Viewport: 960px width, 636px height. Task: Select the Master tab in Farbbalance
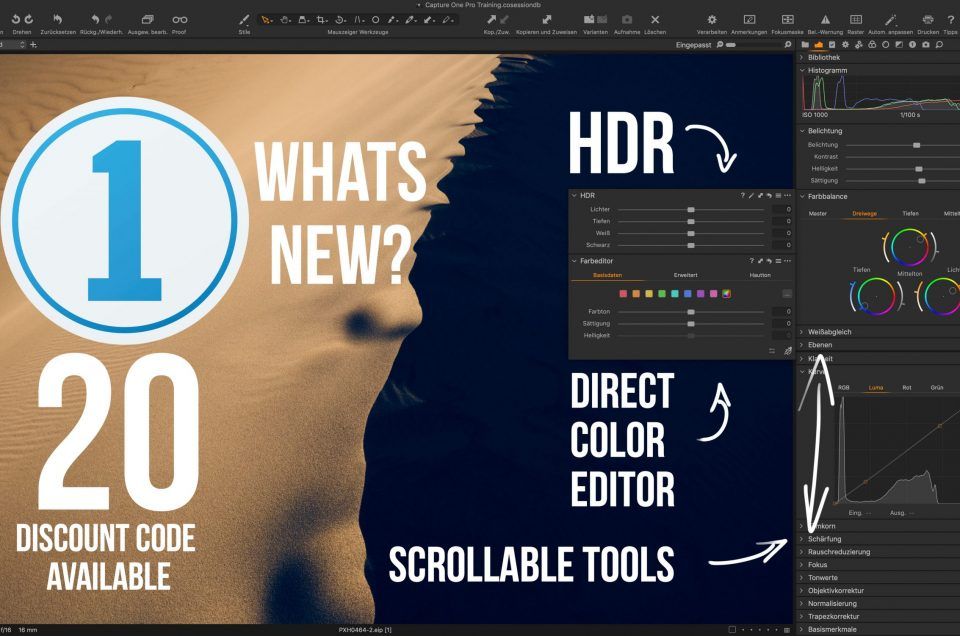pyautogui.click(x=817, y=214)
